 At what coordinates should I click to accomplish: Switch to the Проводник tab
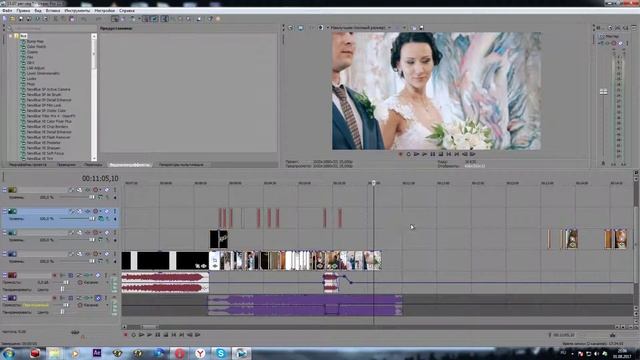point(66,165)
